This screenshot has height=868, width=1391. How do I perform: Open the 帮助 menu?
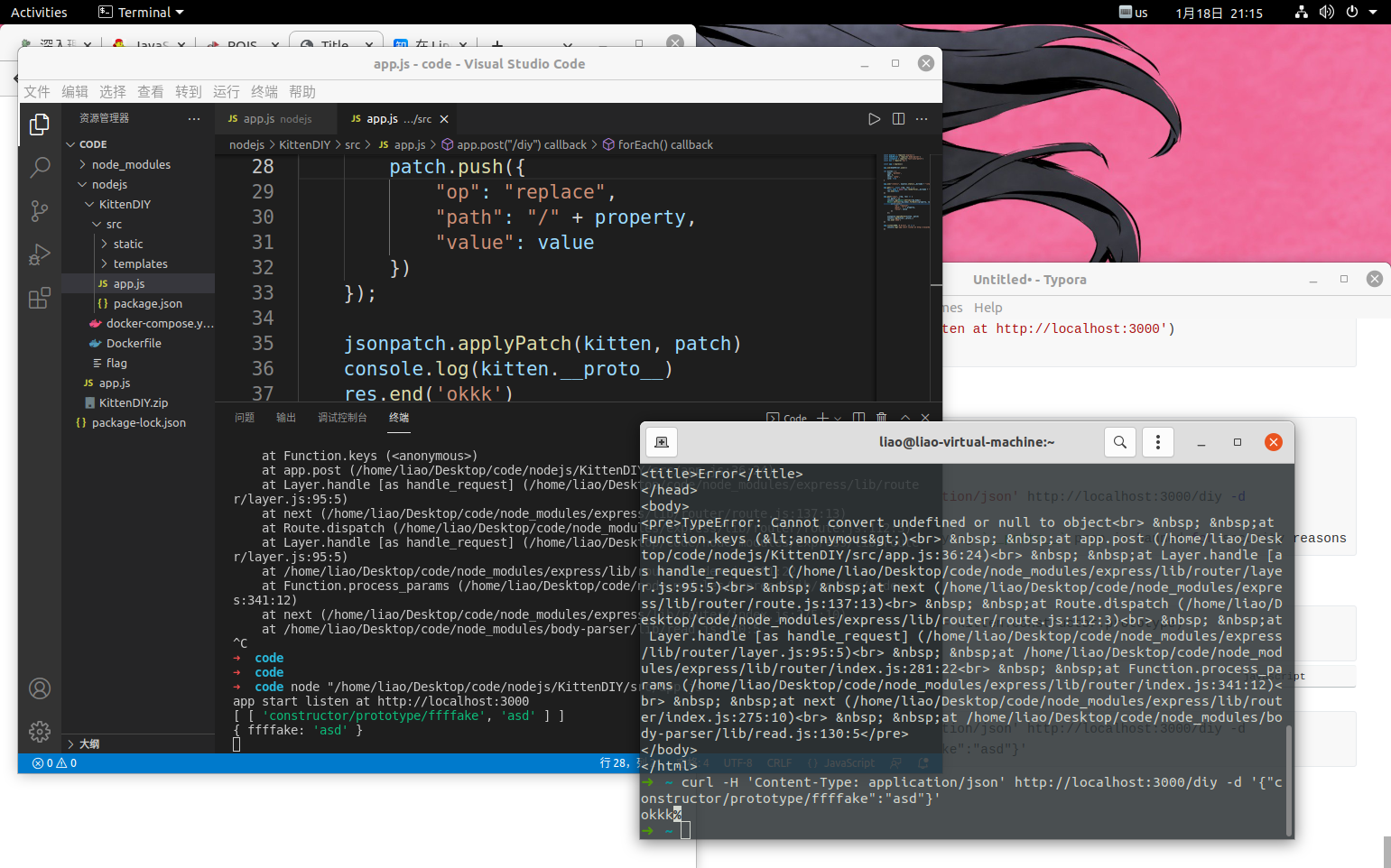[x=302, y=92]
